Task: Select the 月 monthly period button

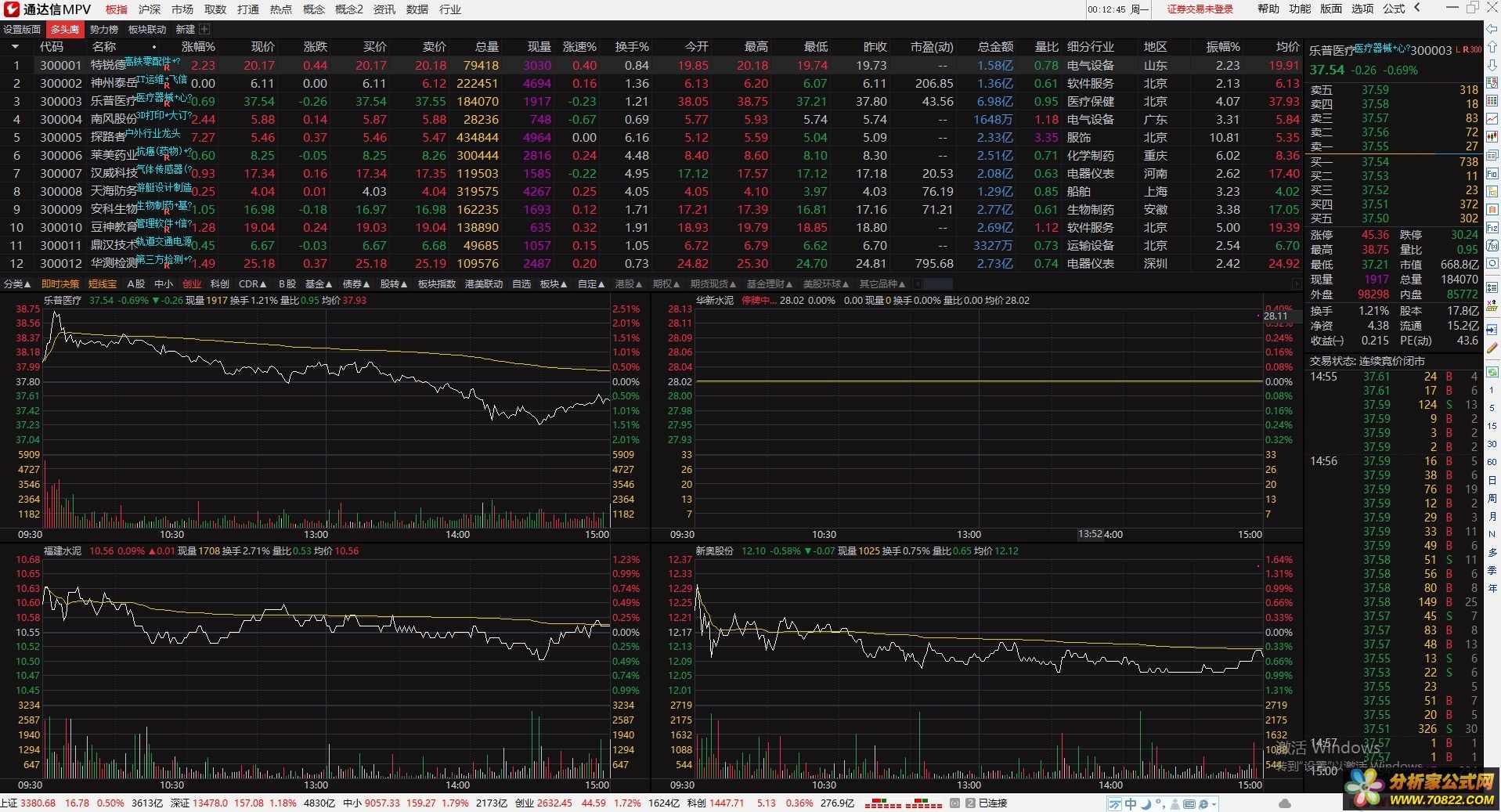Action: click(1492, 516)
